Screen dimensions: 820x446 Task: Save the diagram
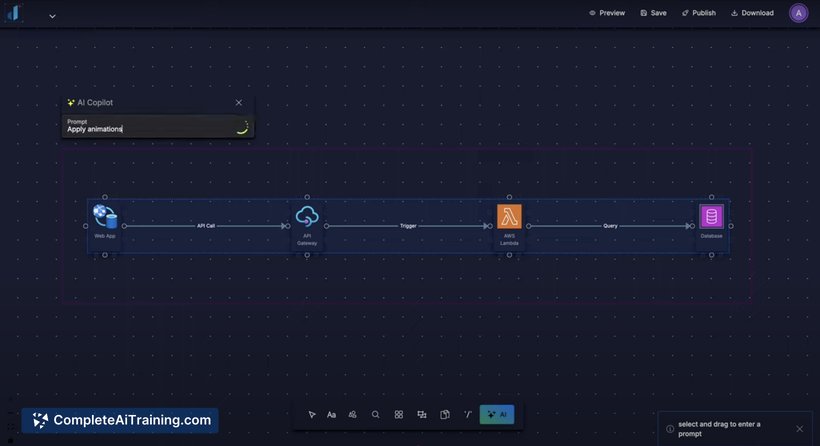(654, 13)
